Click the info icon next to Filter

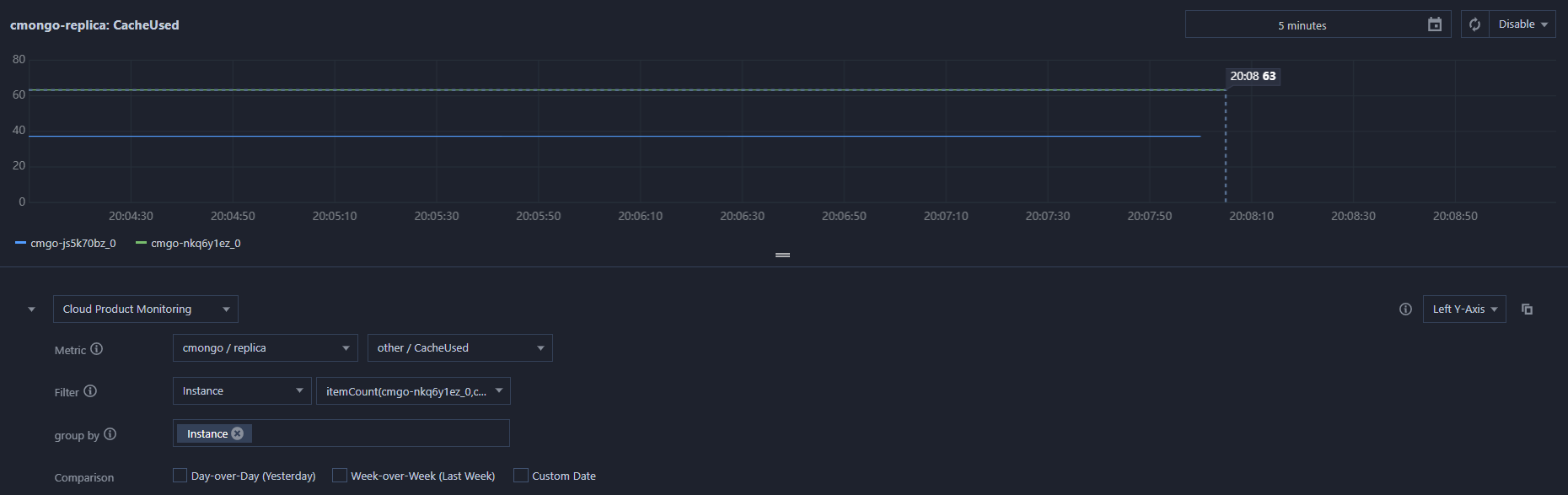[x=90, y=391]
